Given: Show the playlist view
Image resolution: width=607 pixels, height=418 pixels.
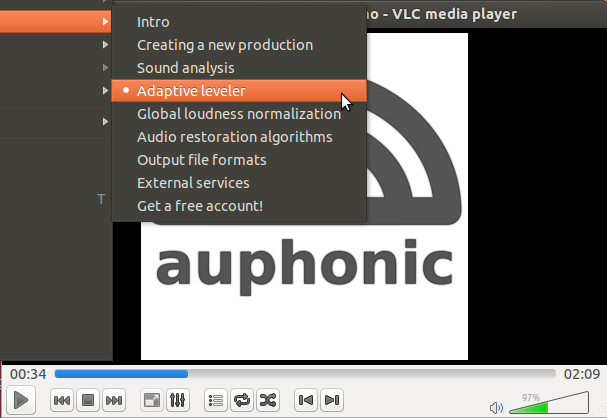Looking at the screenshot, I should [x=216, y=400].
